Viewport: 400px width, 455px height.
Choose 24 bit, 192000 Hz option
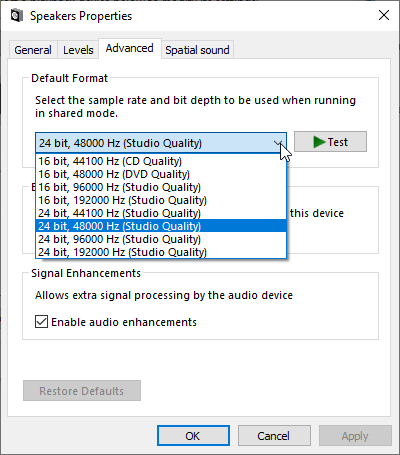tap(161, 252)
